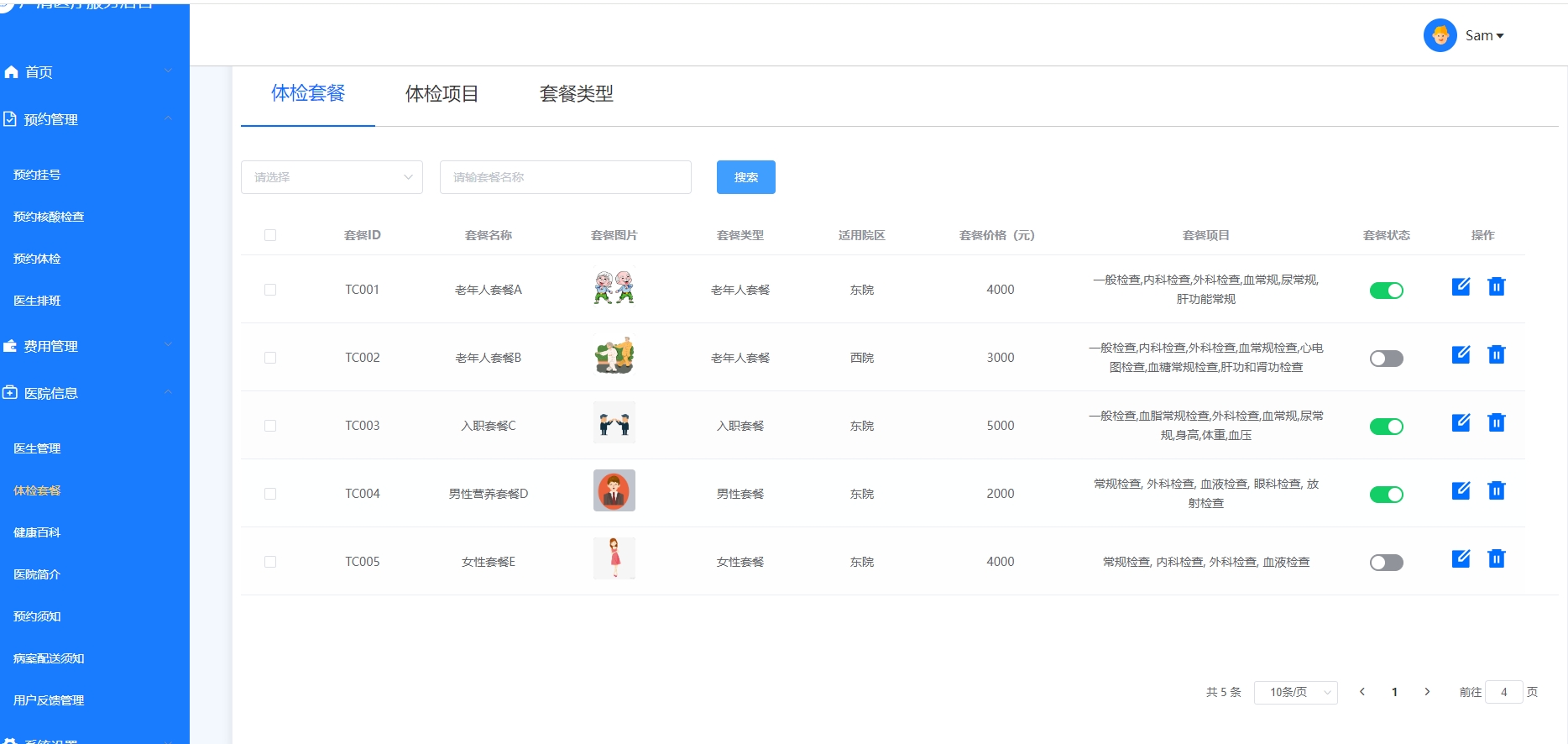Open 医生管理 in the sidebar
Screen dimensions: 1568x744
[37, 448]
